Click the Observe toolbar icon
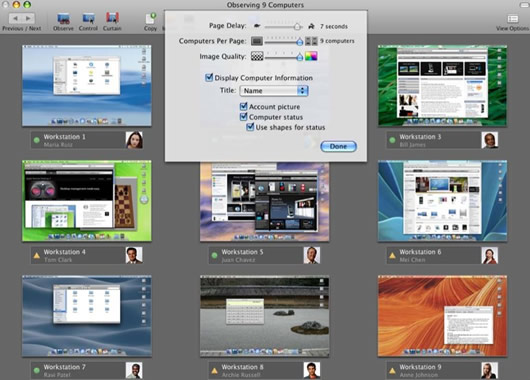The image size is (530, 380). pyautogui.click(x=64, y=18)
